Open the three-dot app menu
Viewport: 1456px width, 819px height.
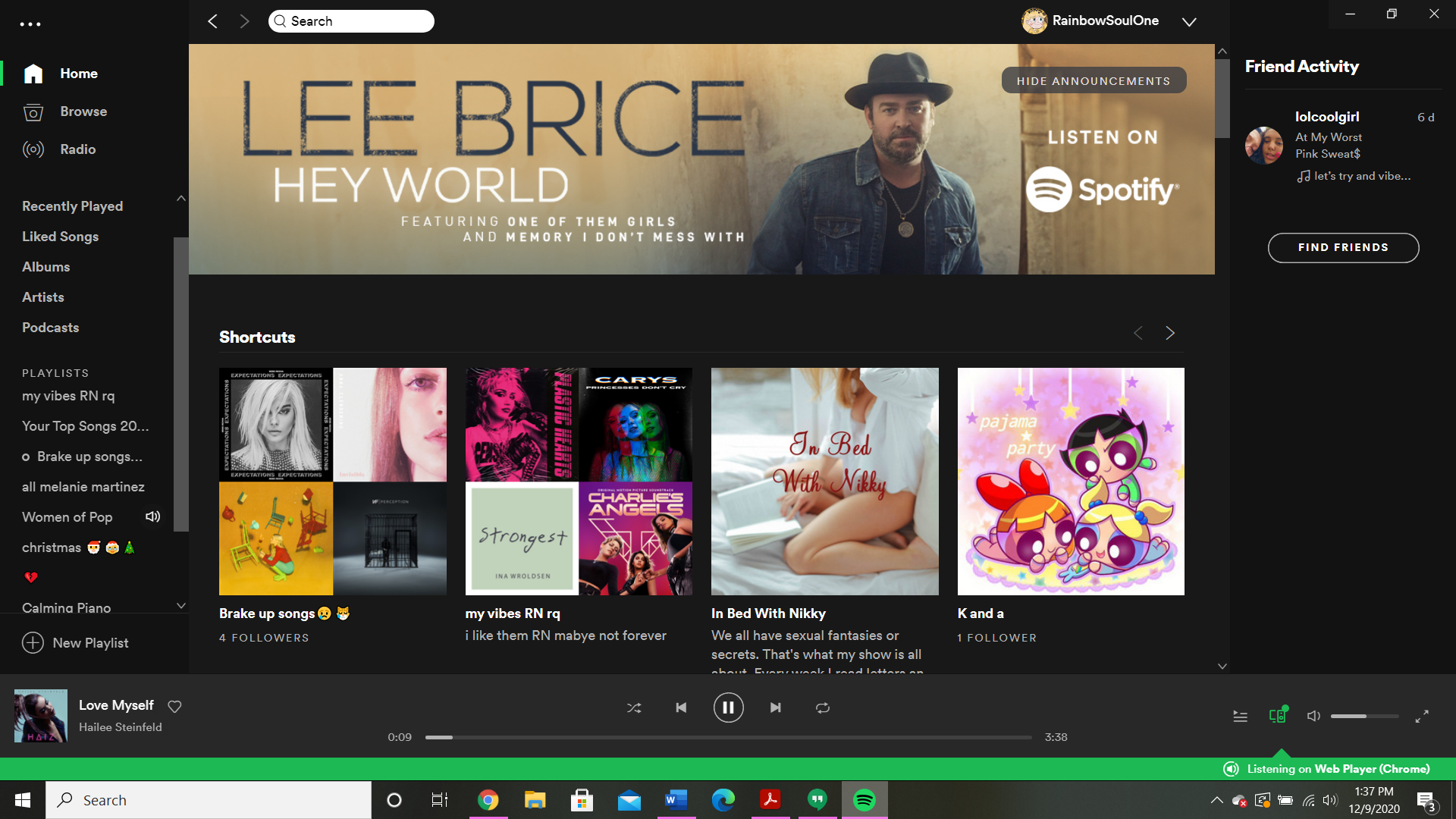[x=30, y=24]
